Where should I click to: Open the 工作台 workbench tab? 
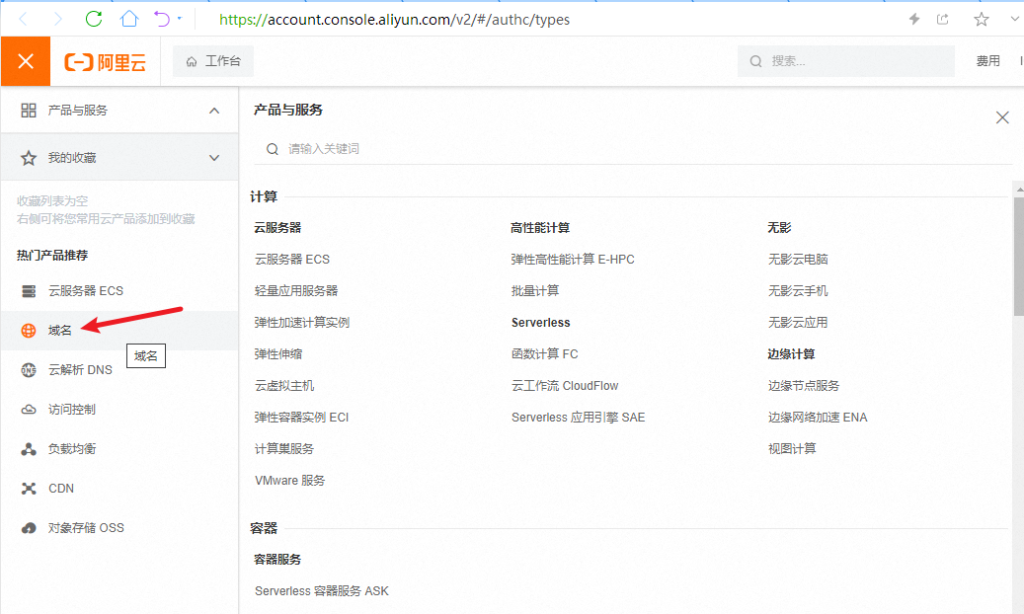(213, 61)
